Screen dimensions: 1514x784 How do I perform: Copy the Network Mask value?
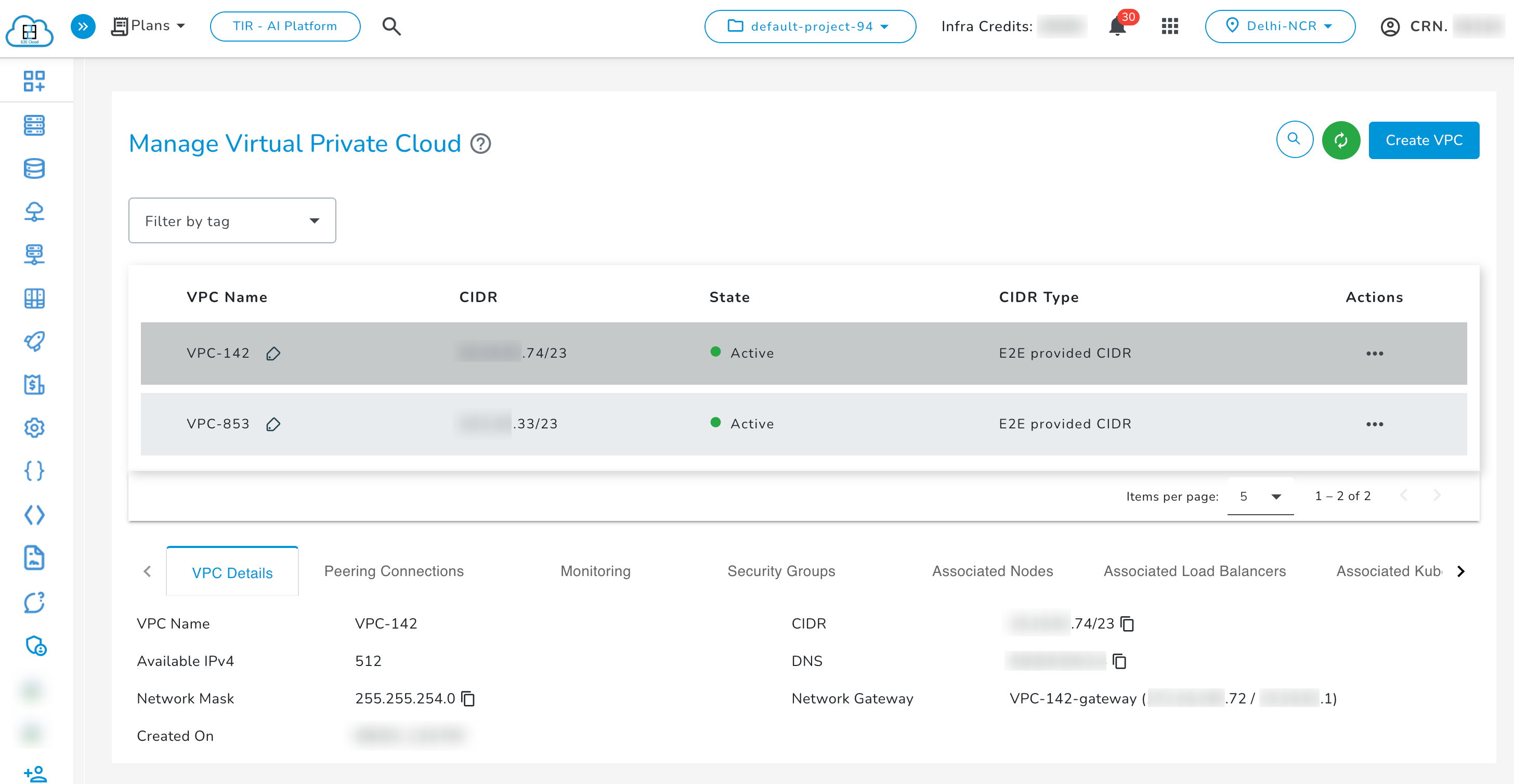coord(467,699)
